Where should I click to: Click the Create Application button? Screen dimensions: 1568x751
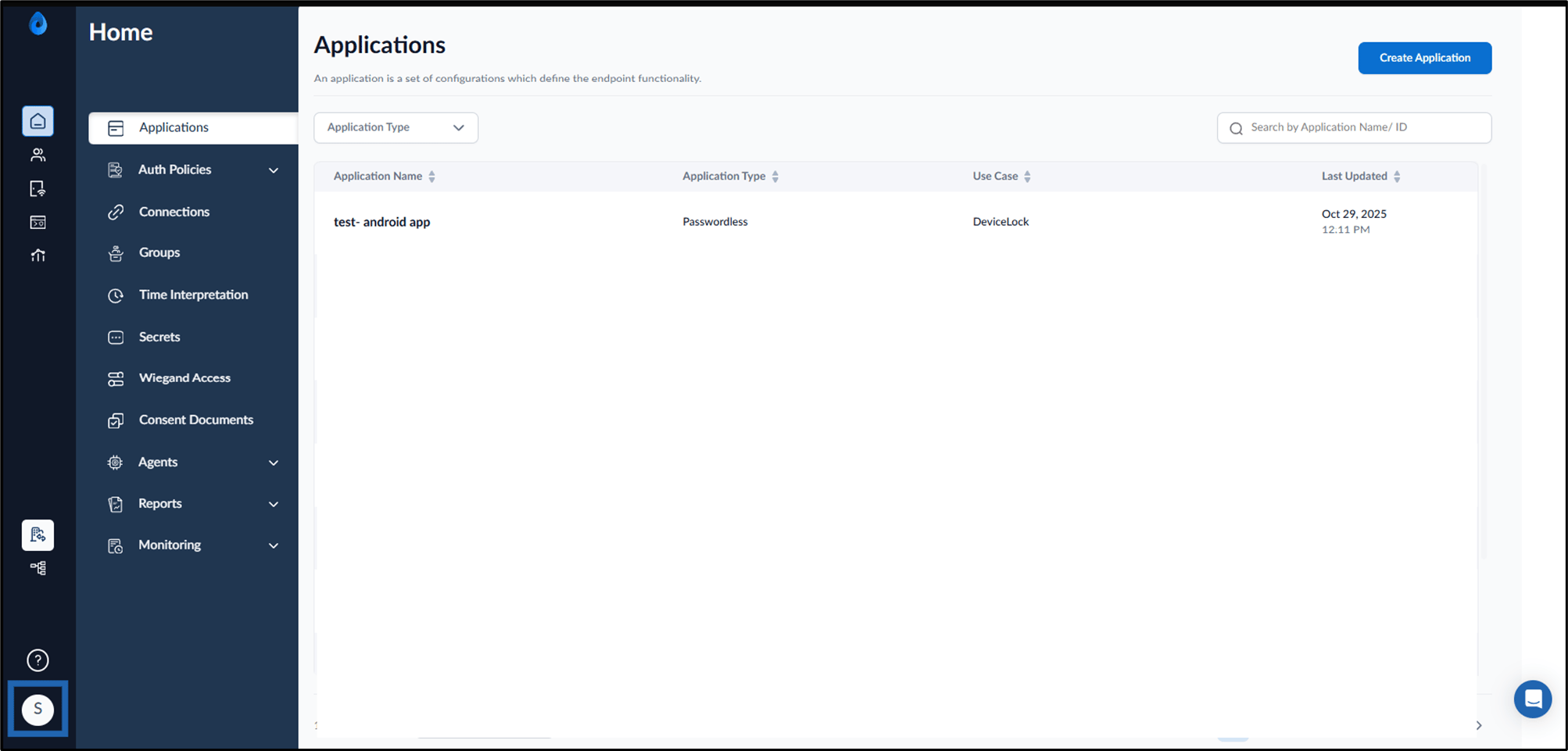(1424, 58)
